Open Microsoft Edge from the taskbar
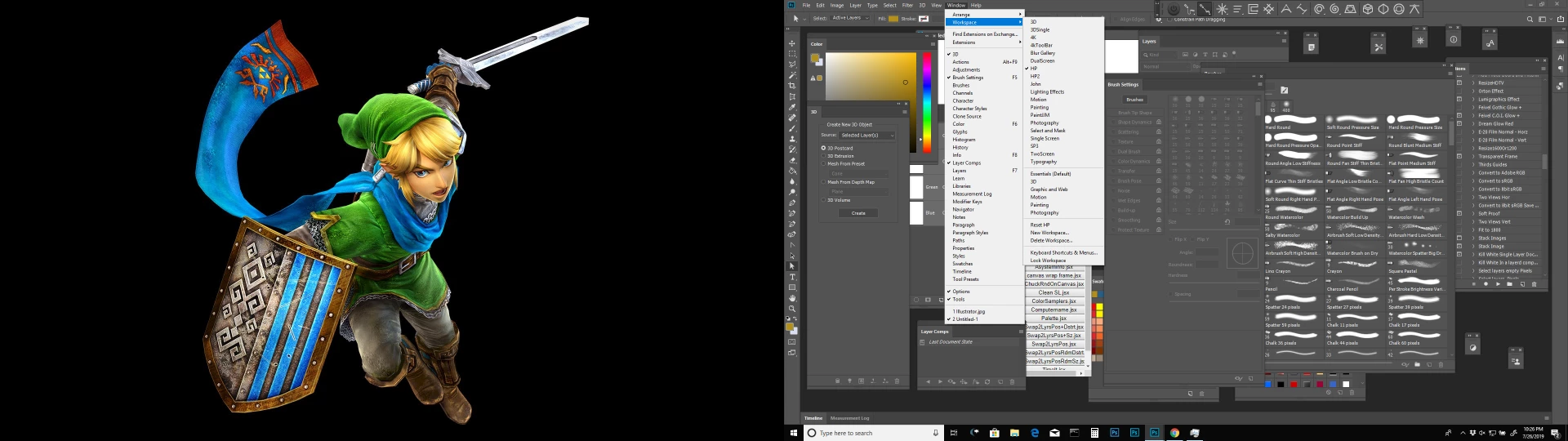 coord(1035,433)
